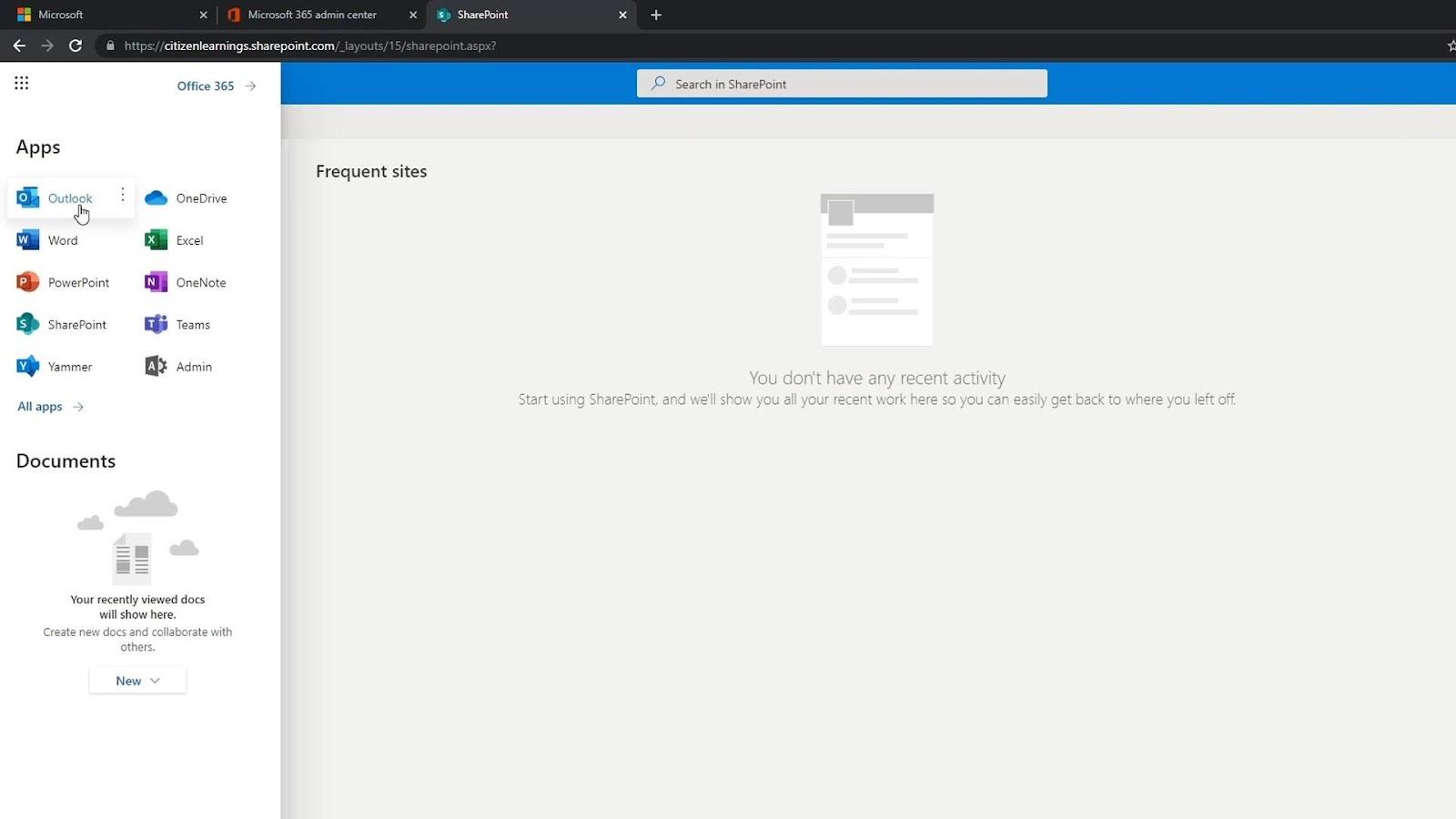The height and width of the screenshot is (819, 1456).
Task: Click "You don't have any recent activity" text
Action: 877,378
